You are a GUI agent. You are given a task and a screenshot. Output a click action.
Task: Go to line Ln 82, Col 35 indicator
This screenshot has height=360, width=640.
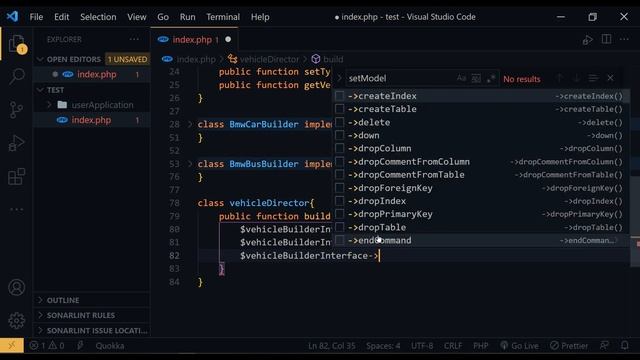coord(331,346)
